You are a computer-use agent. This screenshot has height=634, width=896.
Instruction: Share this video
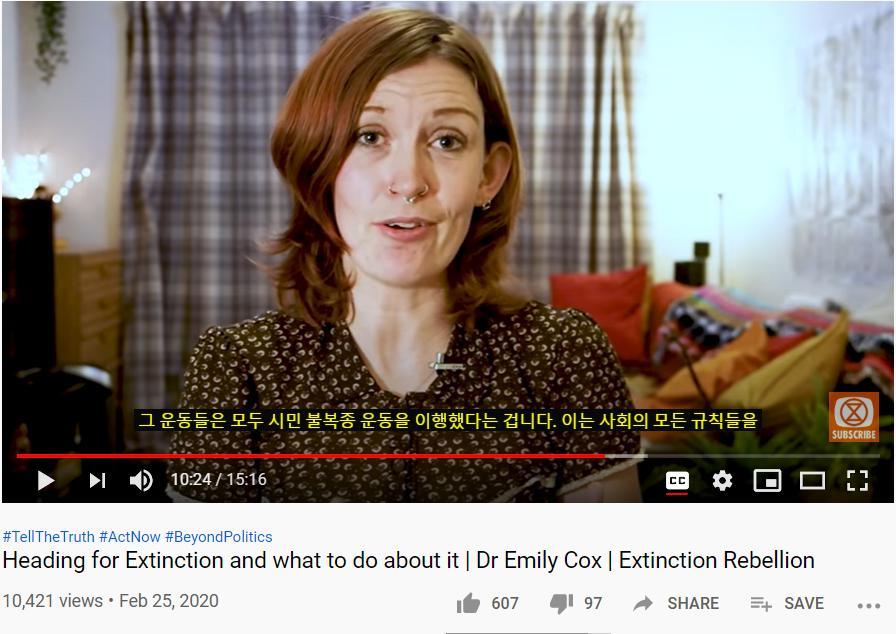(x=676, y=603)
